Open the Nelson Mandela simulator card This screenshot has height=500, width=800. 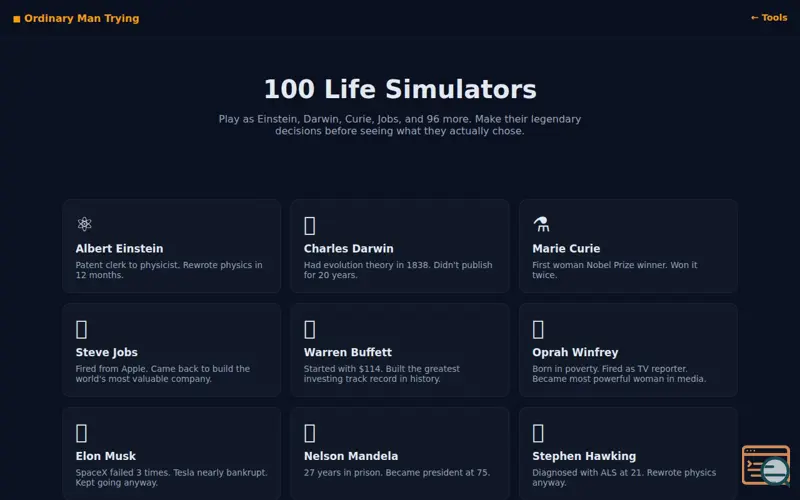click(x=400, y=454)
